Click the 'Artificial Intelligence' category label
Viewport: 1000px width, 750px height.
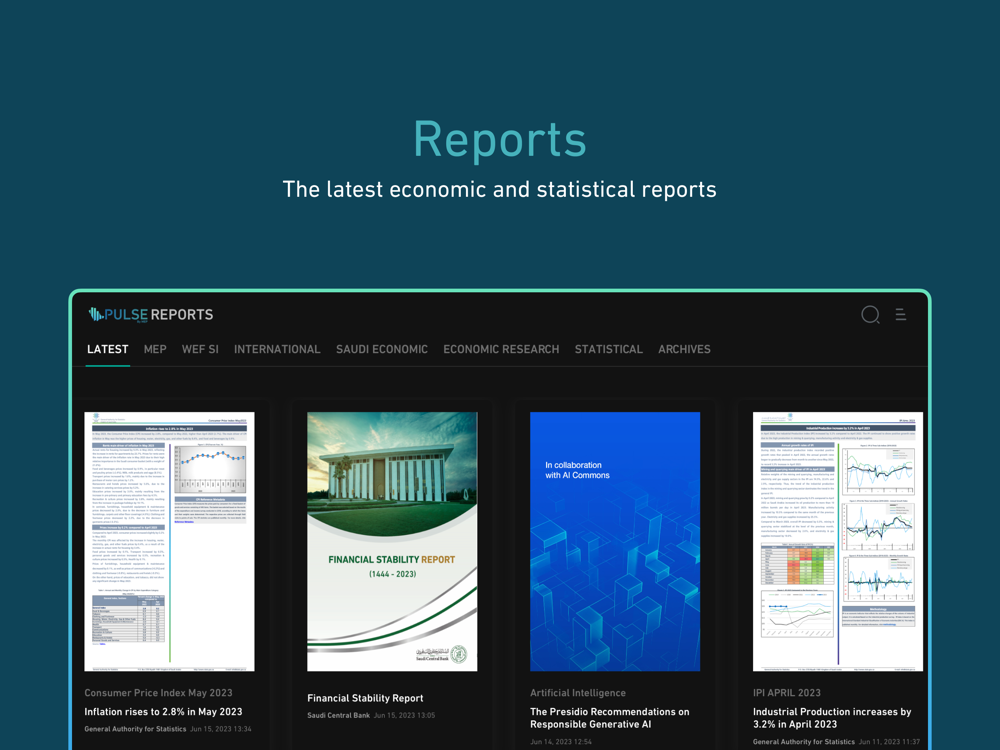pyautogui.click(x=578, y=693)
